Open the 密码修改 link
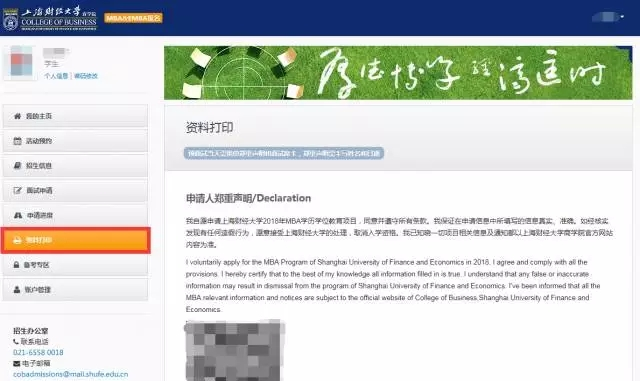The image size is (640, 381). tap(86, 76)
